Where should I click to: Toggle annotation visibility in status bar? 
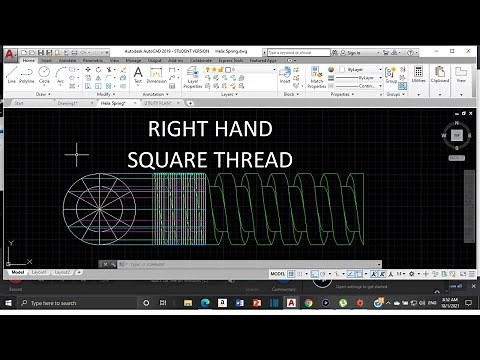(374, 274)
